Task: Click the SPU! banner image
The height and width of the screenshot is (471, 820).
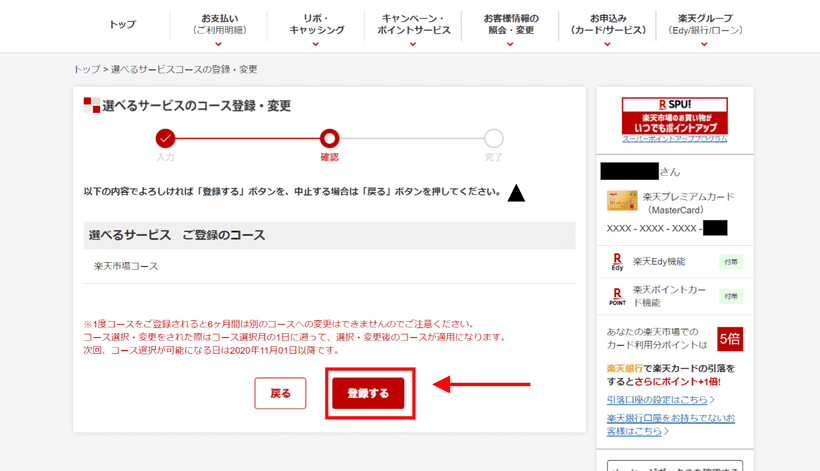Action: click(675, 116)
